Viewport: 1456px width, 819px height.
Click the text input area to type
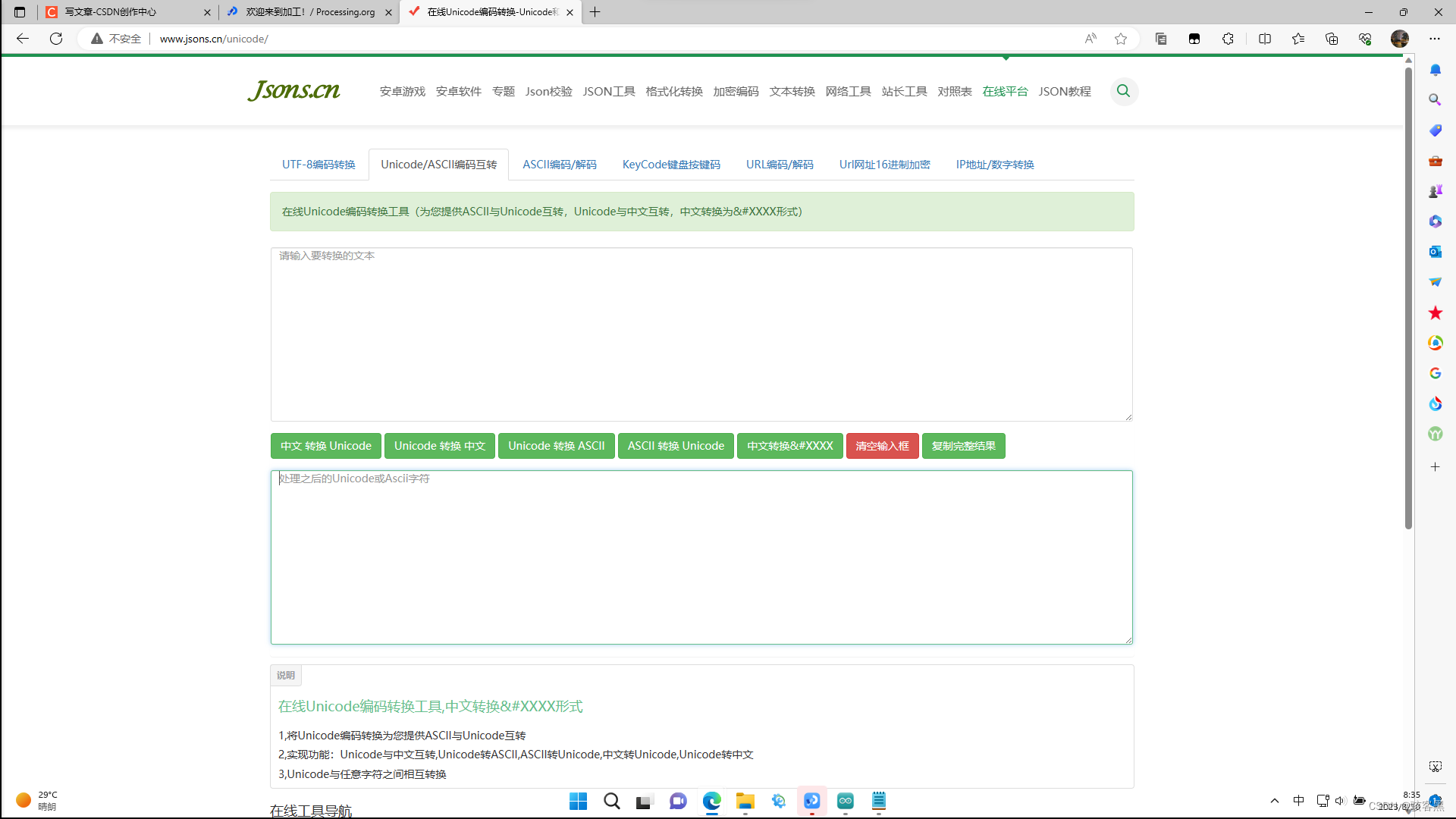pos(701,334)
